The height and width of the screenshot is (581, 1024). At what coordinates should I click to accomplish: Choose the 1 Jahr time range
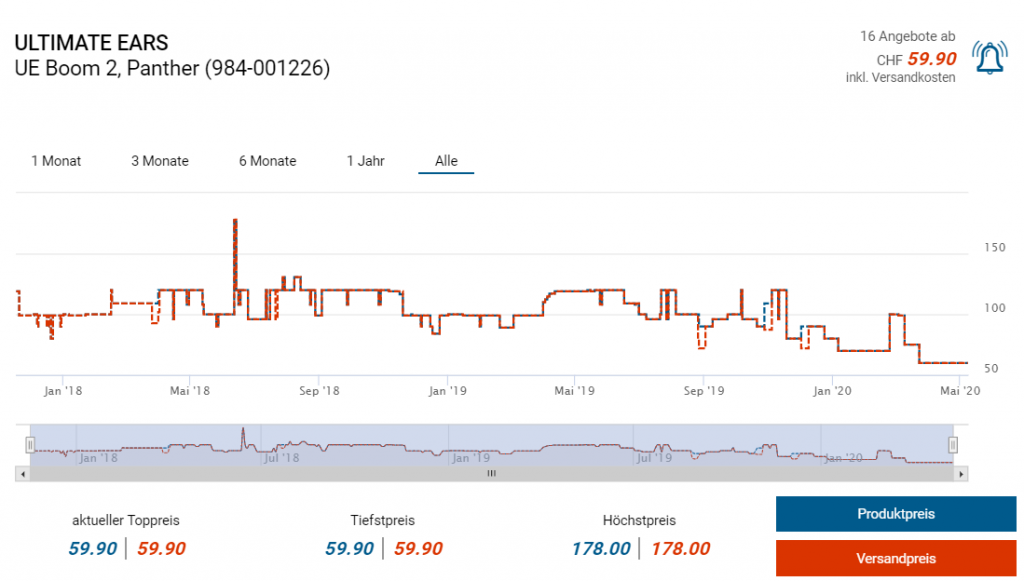click(x=365, y=161)
